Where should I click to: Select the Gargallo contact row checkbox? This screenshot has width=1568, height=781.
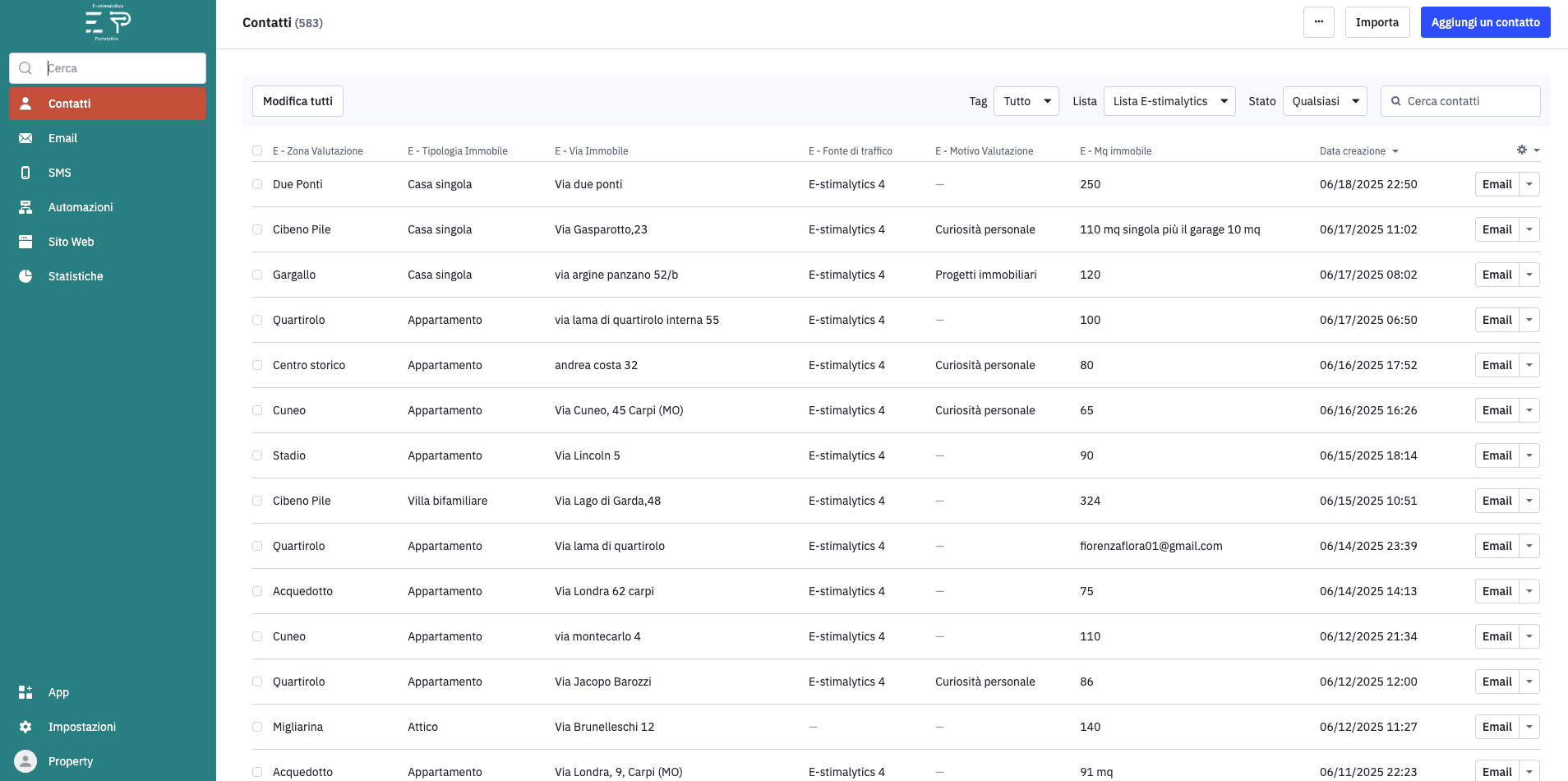click(257, 275)
